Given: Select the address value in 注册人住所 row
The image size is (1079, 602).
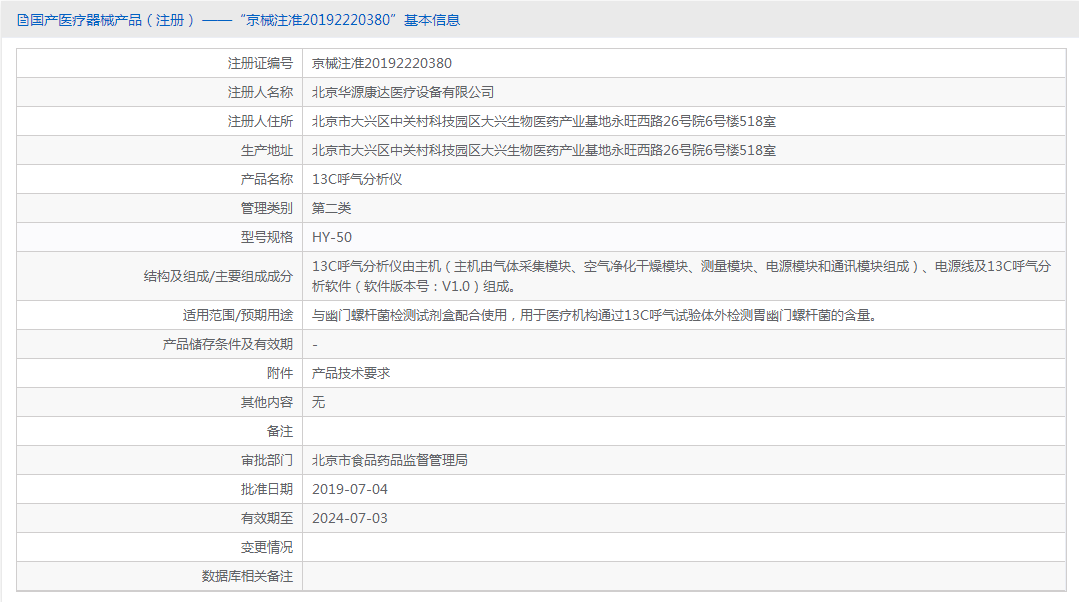Looking at the screenshot, I should point(544,121).
